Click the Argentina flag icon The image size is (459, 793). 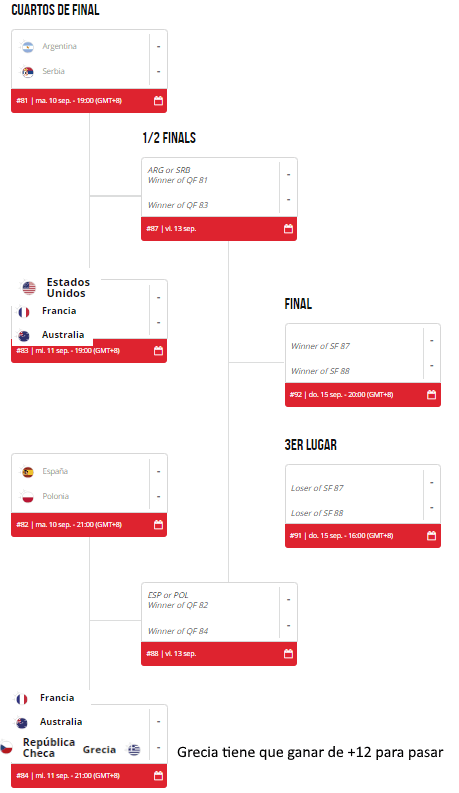click(28, 47)
